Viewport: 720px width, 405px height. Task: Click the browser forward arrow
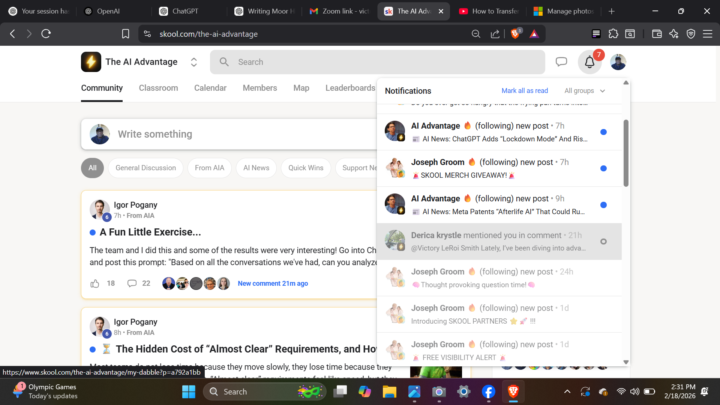pyautogui.click(x=29, y=34)
